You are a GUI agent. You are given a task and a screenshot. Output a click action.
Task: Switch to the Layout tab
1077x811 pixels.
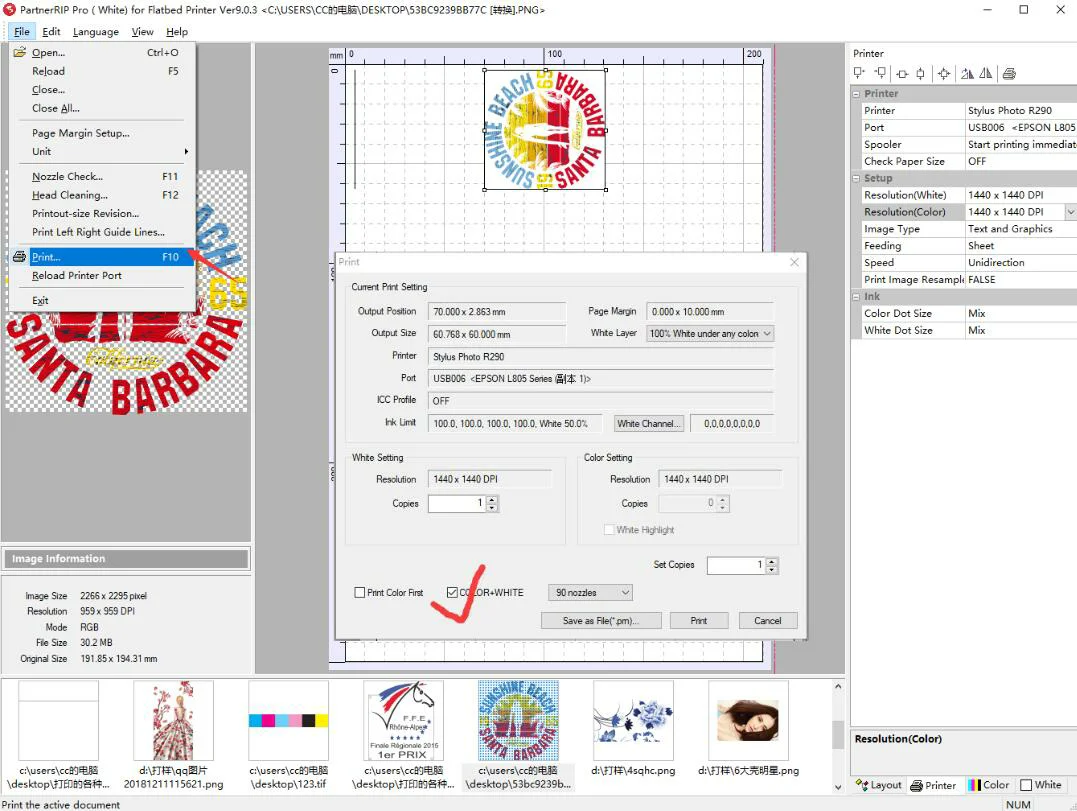click(x=878, y=785)
